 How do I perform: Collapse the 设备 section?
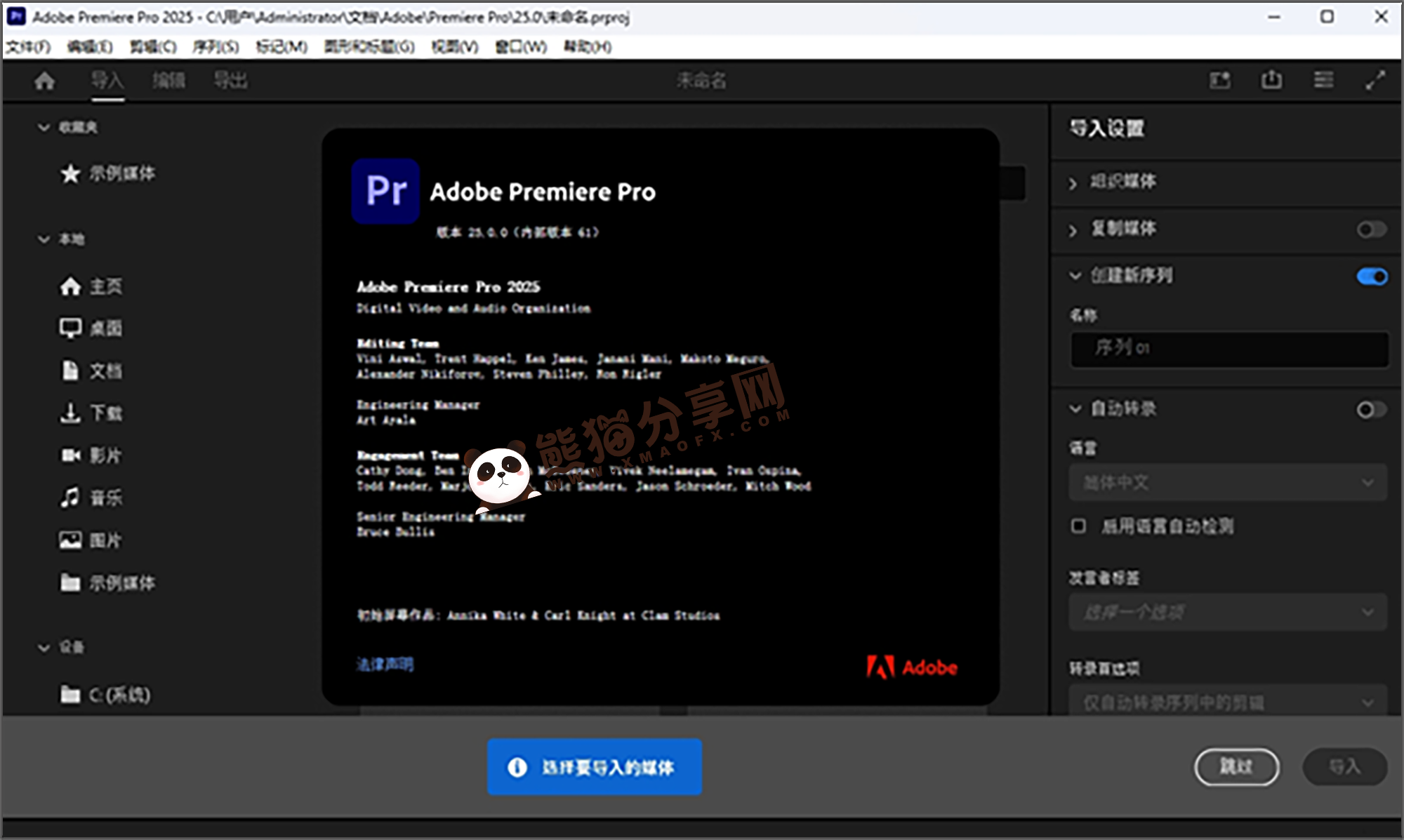point(44,647)
